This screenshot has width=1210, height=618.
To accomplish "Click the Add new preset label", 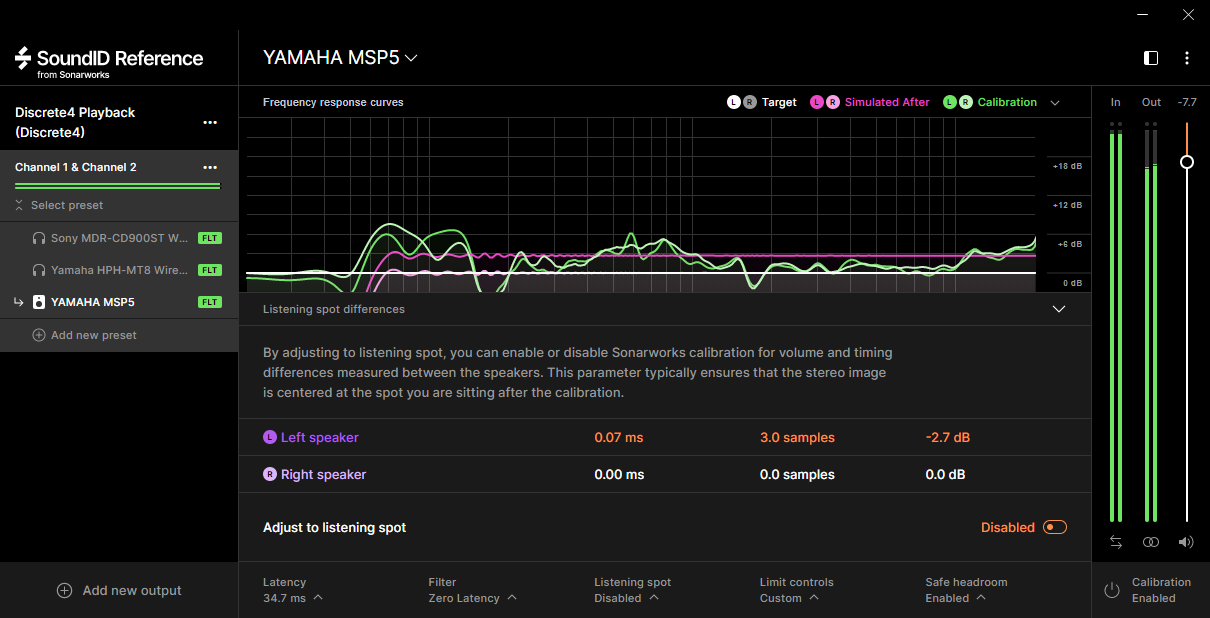I will 94,335.
